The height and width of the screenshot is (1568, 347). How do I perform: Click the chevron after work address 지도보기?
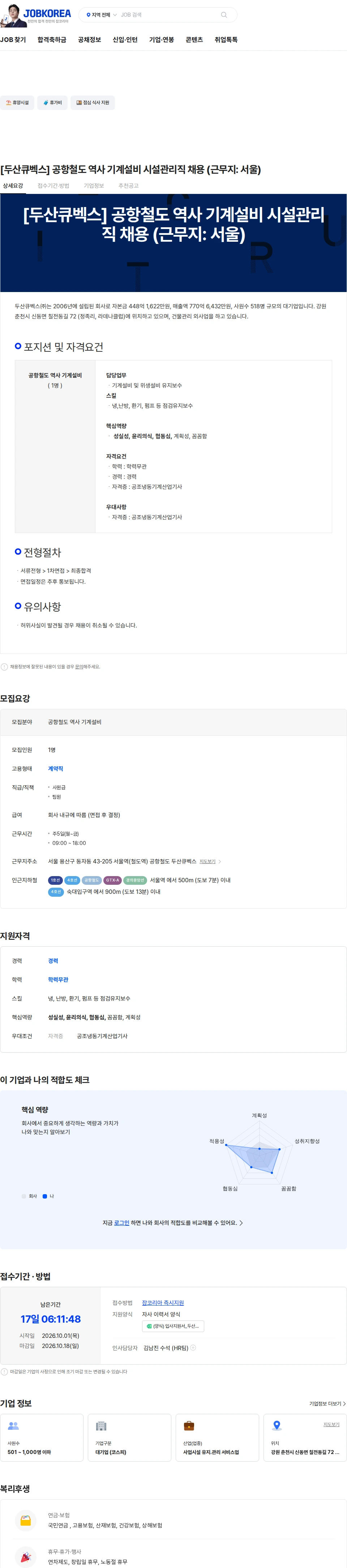[x=219, y=861]
